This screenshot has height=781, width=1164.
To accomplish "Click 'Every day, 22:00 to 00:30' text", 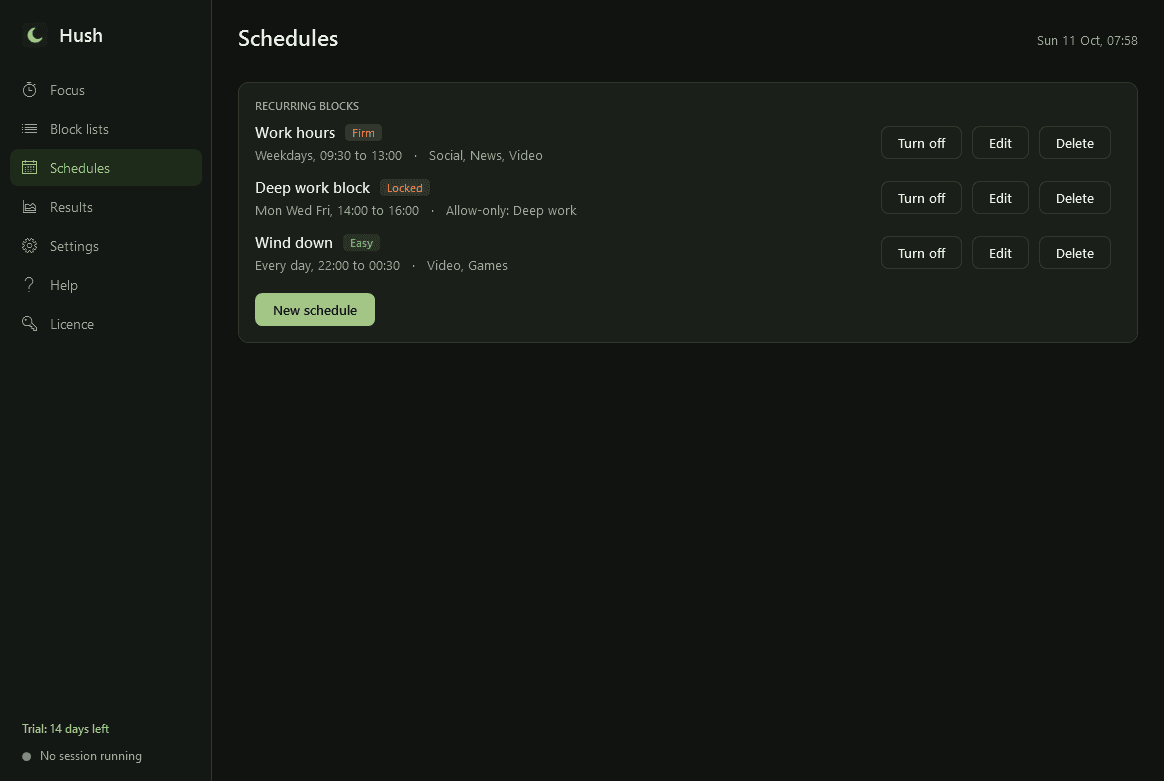I will click(327, 266).
